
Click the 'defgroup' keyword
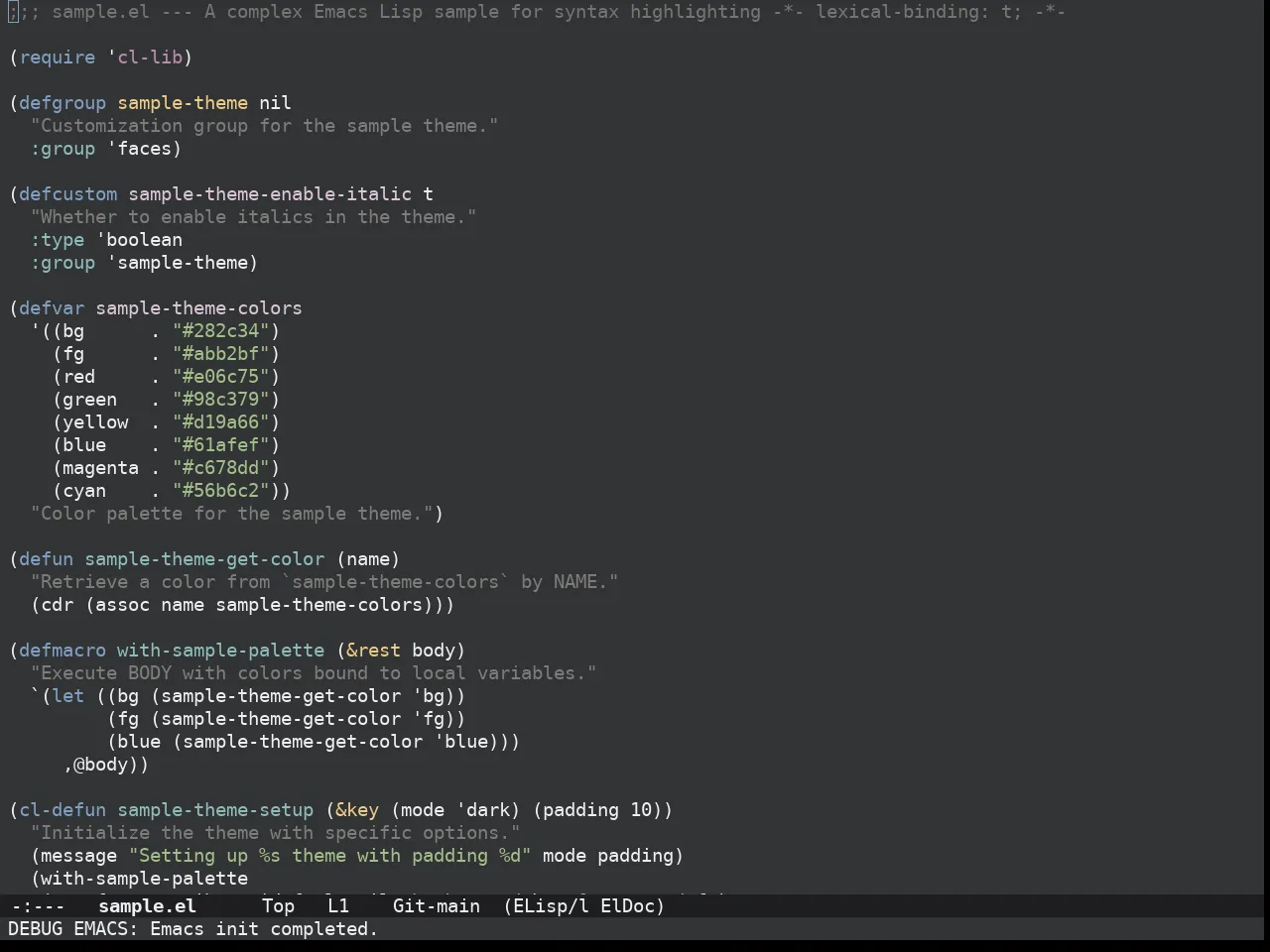click(63, 103)
